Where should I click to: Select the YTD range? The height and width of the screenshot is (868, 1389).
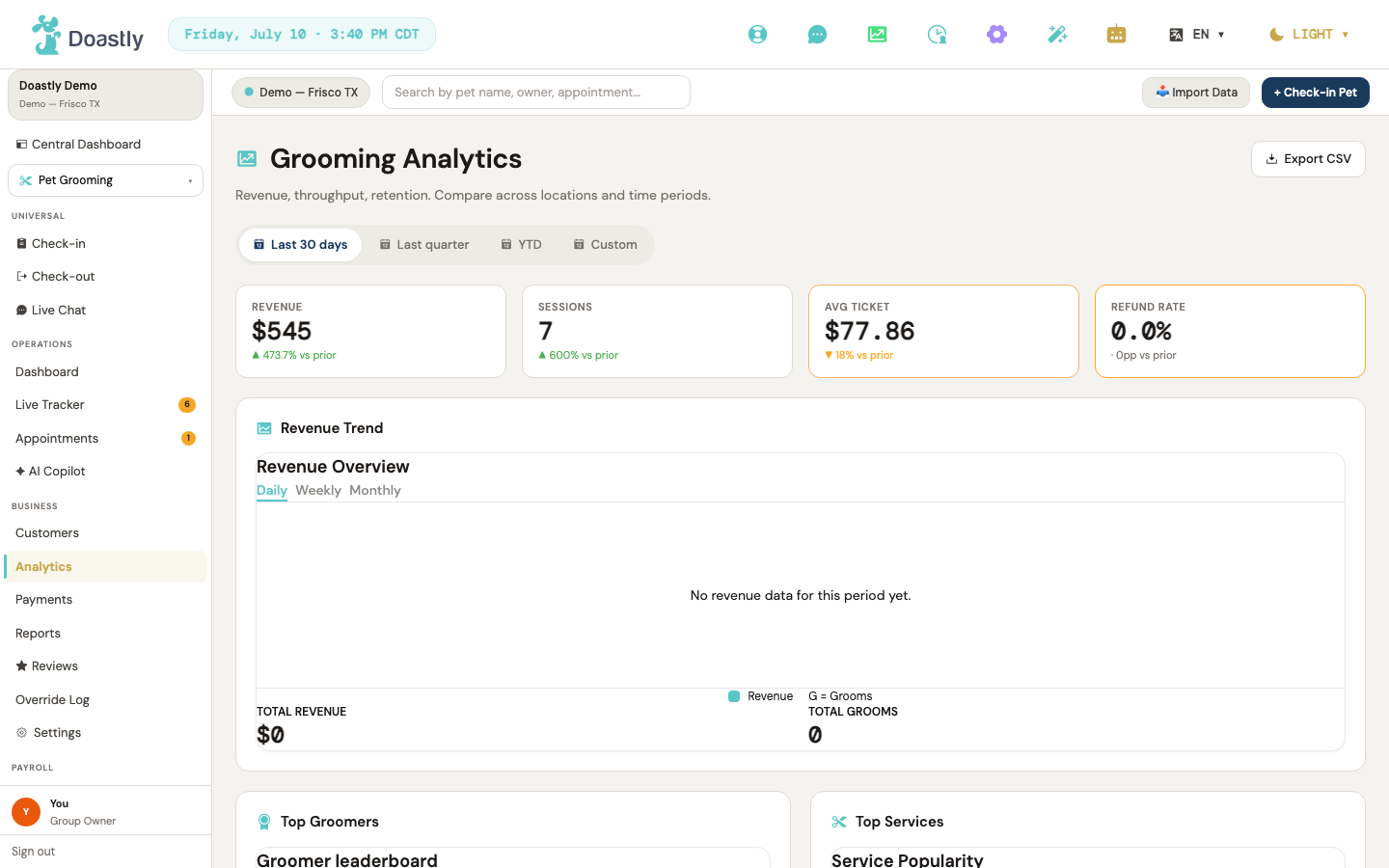pyautogui.click(x=521, y=245)
